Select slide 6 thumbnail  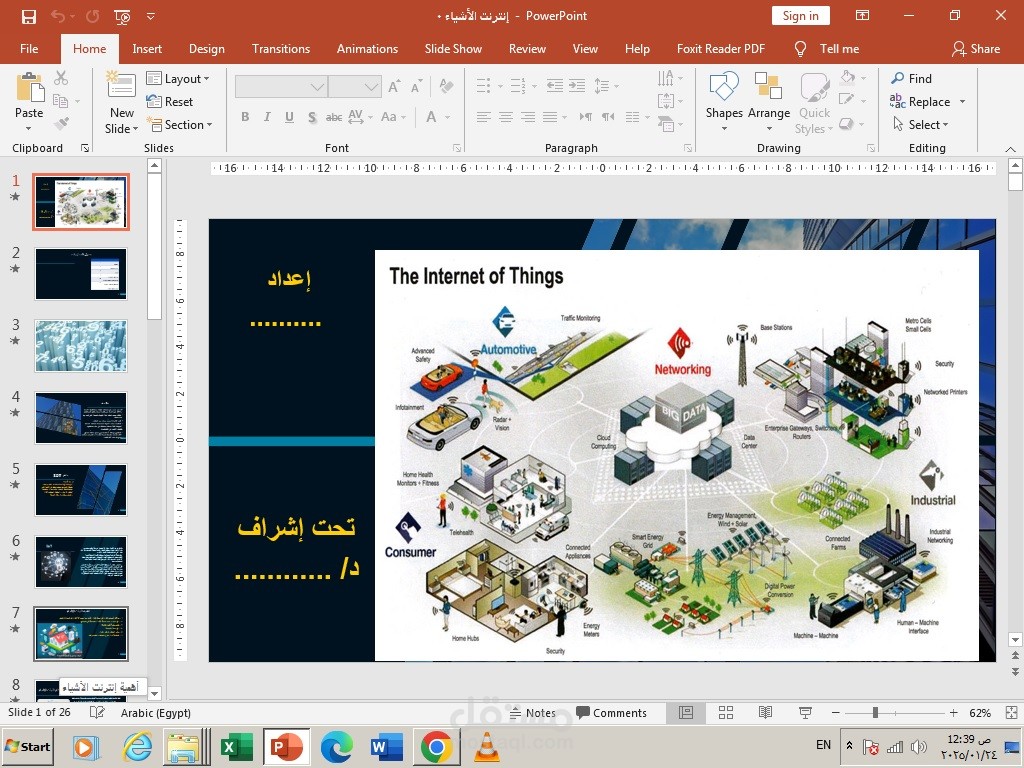[81, 562]
